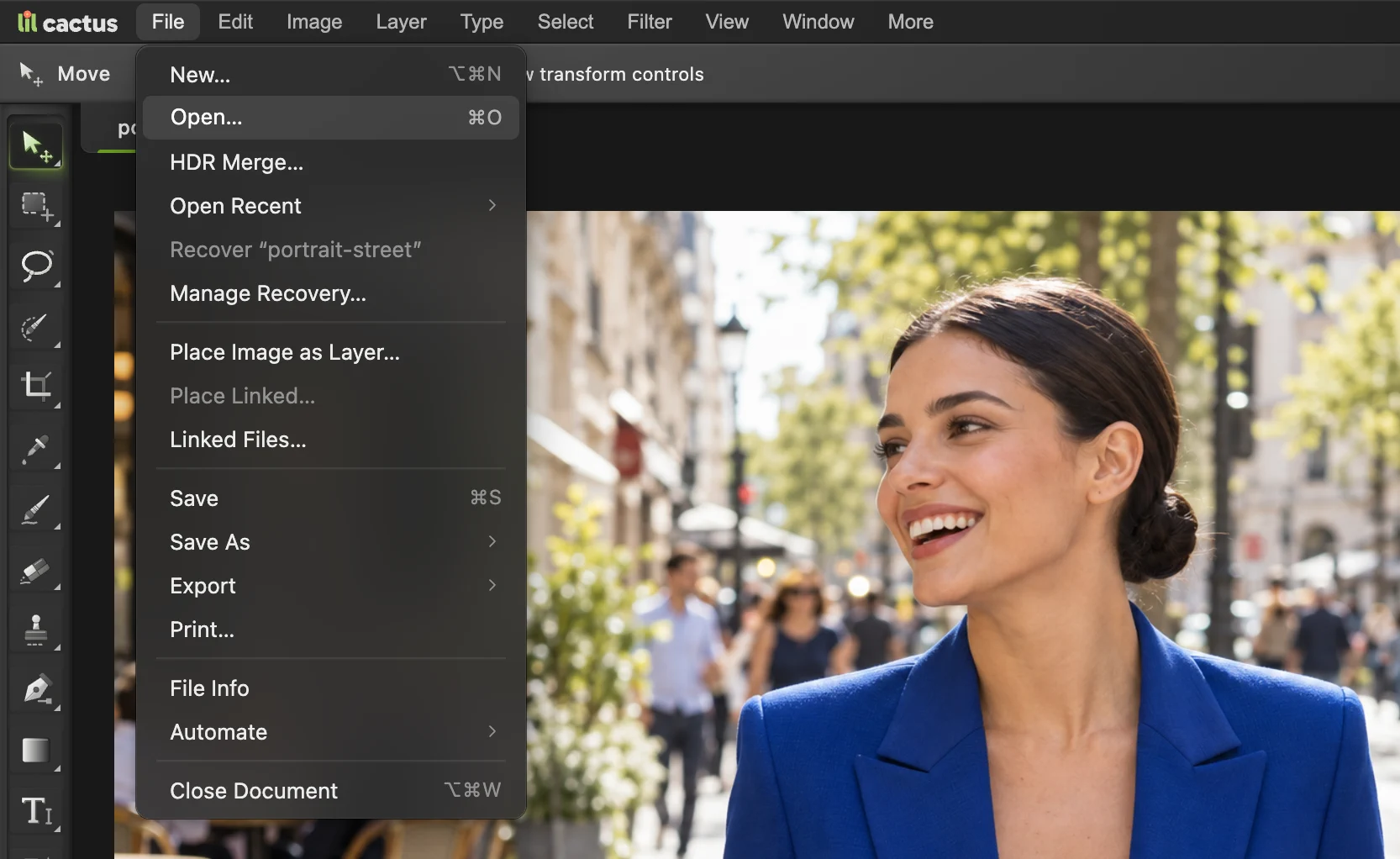Open the More menu
Screen dimensions: 1400x859
(911, 22)
